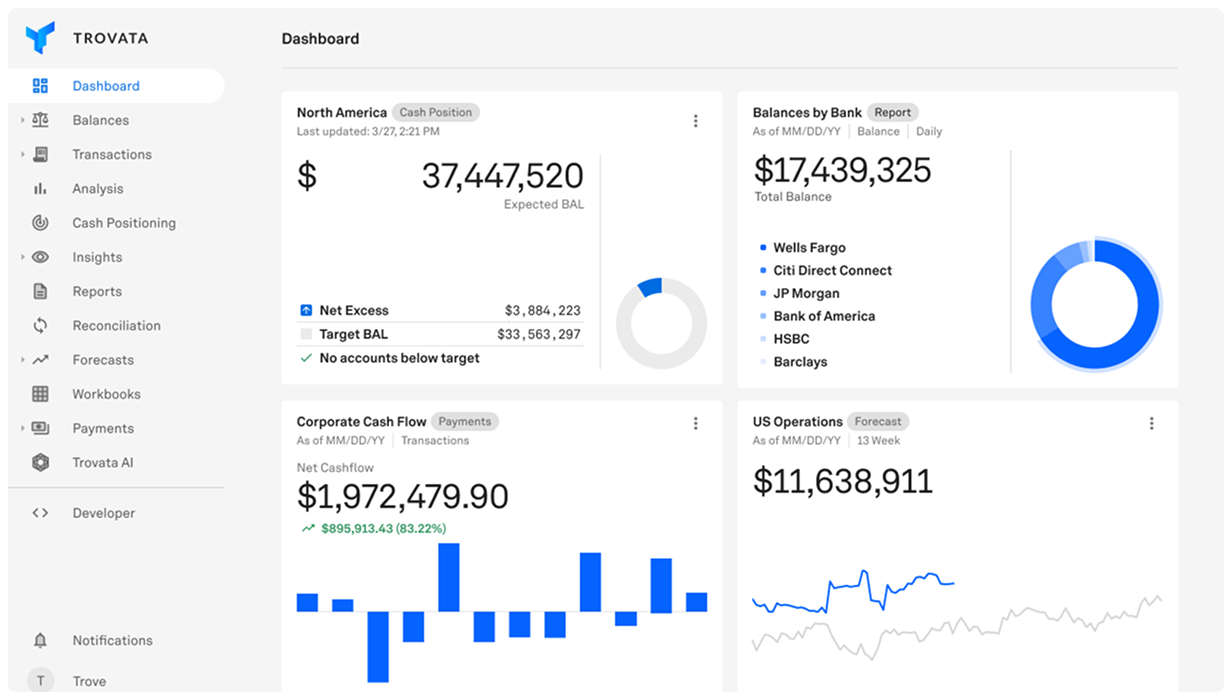Viewport: 1232px width, 700px height.
Task: Open the Reconciliation sync icon
Action: (40, 326)
